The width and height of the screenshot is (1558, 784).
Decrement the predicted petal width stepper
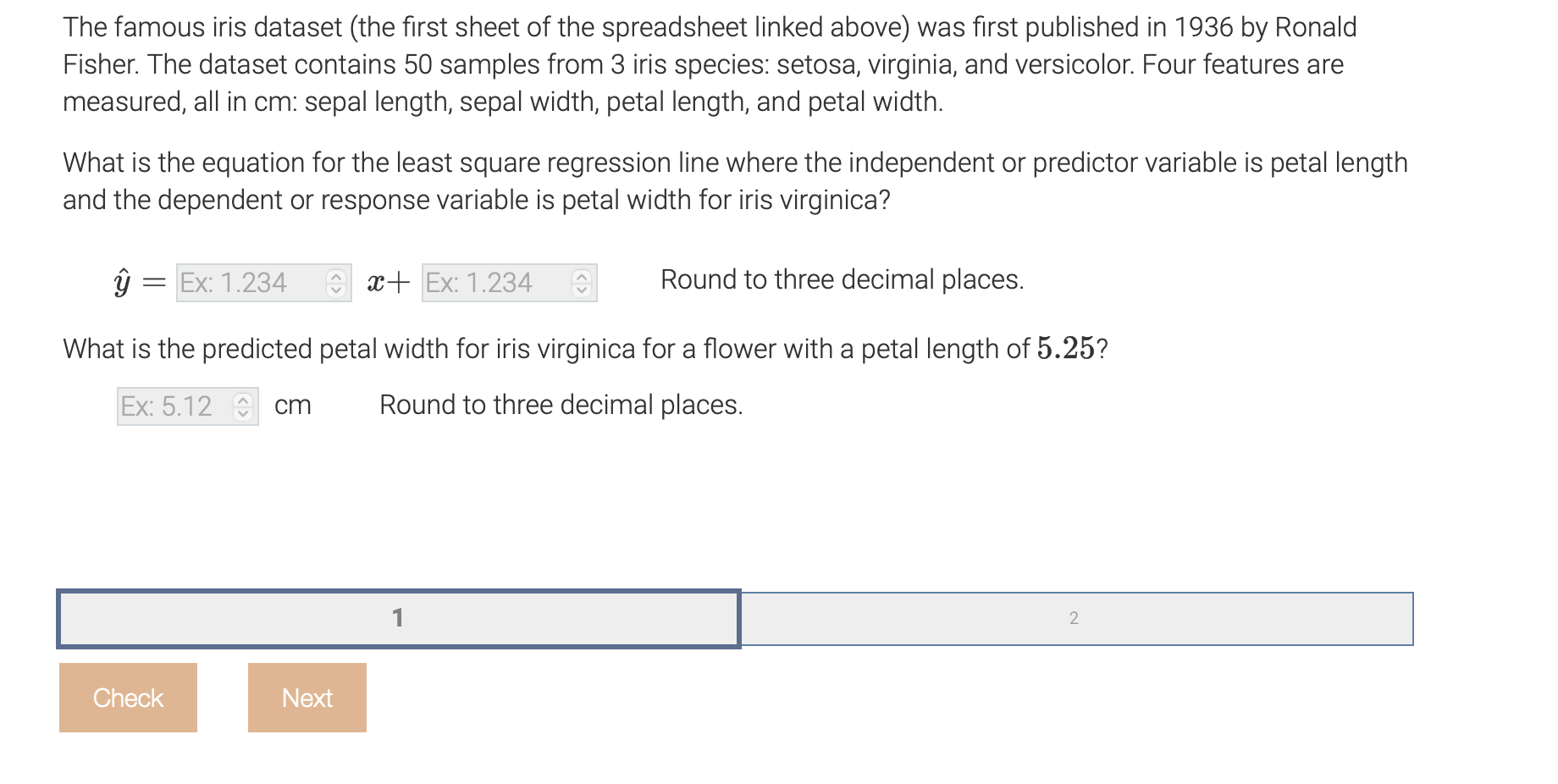(x=244, y=412)
